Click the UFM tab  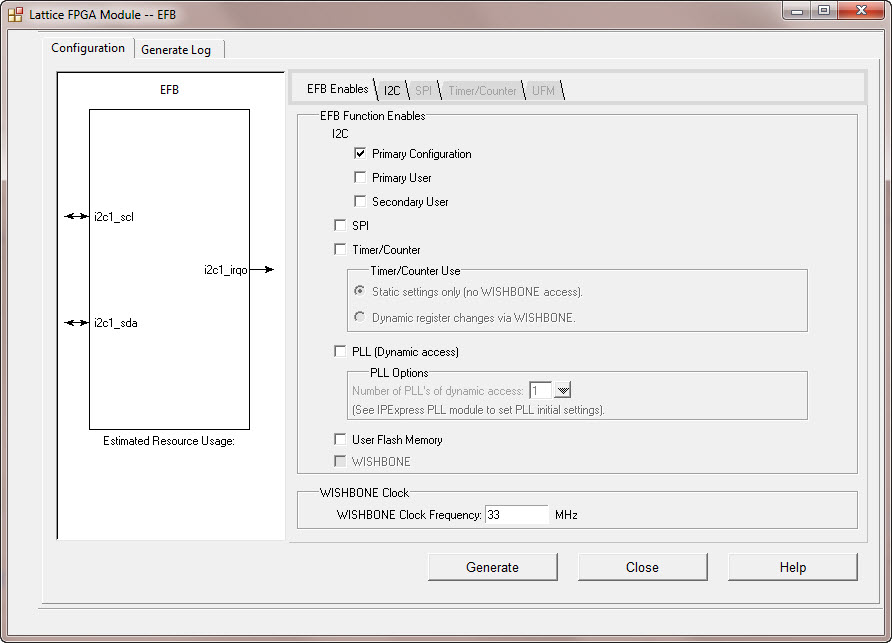point(543,90)
